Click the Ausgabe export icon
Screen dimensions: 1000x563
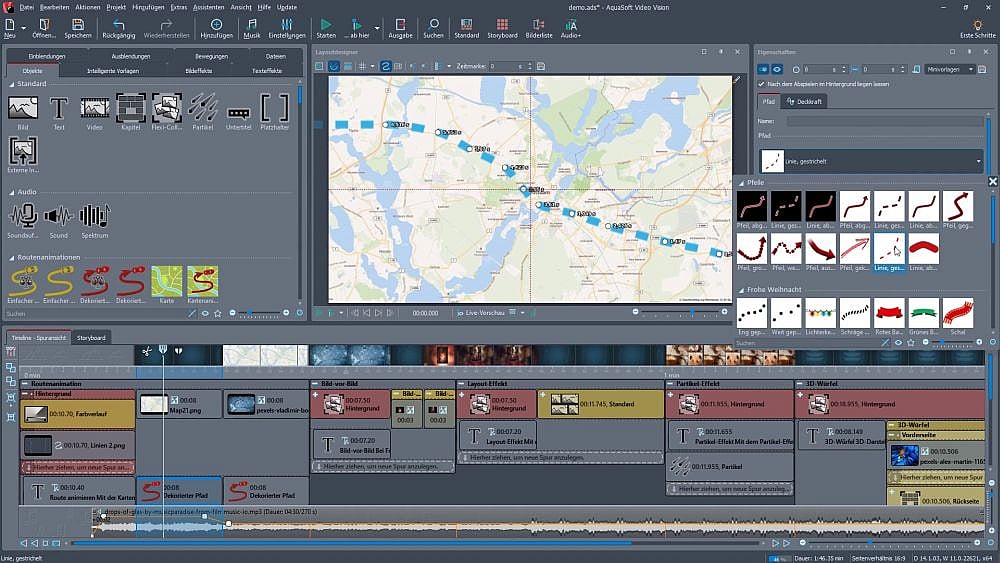(400, 25)
